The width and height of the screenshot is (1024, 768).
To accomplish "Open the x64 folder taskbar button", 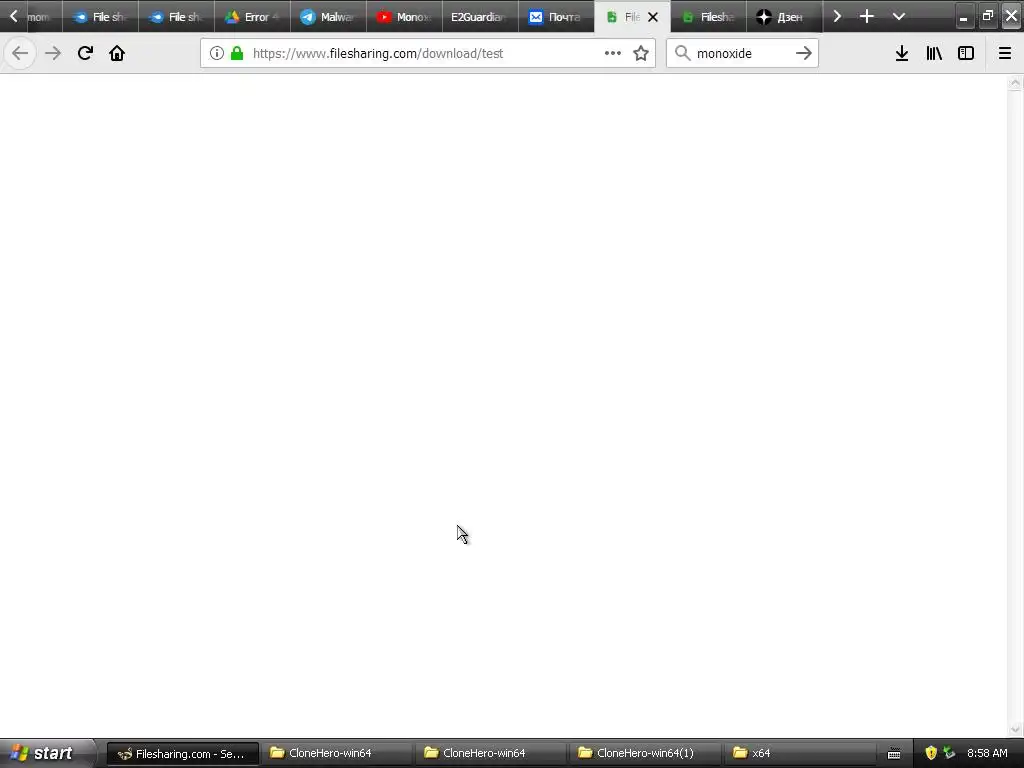I will click(798, 753).
